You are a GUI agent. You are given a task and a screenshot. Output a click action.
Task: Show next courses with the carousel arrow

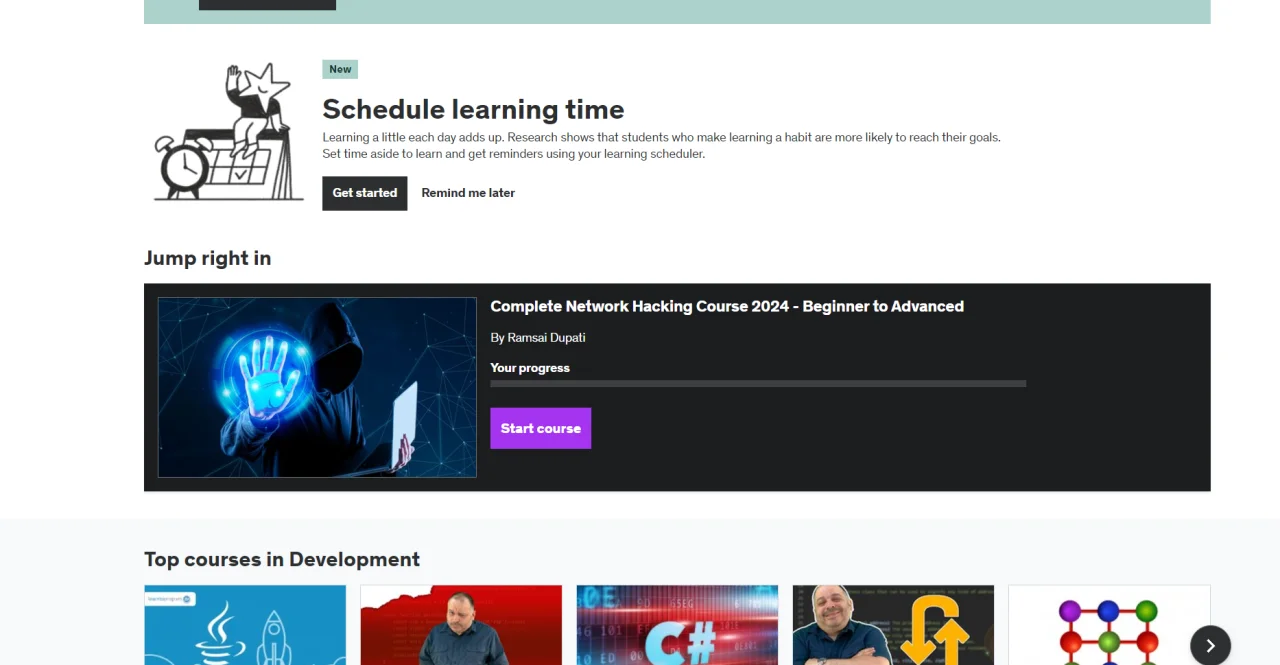(1210, 646)
